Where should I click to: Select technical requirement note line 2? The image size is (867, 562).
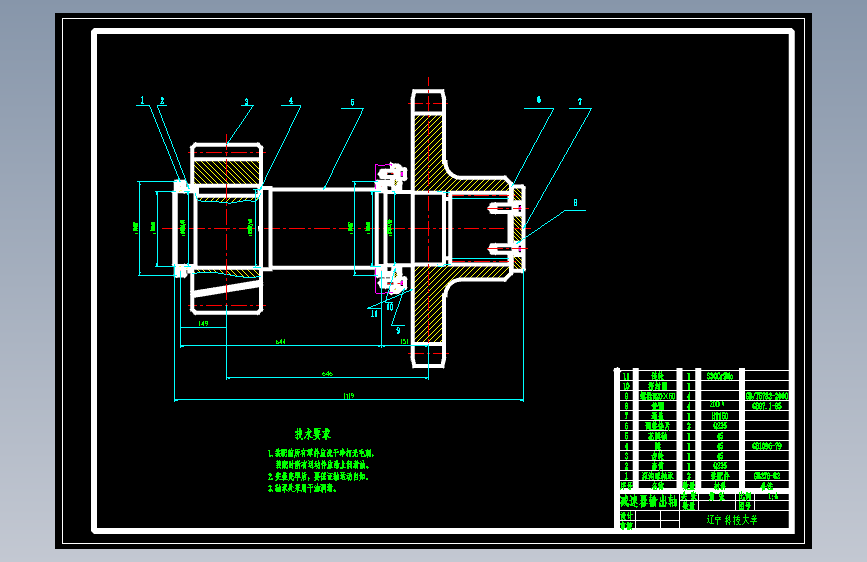318,476
